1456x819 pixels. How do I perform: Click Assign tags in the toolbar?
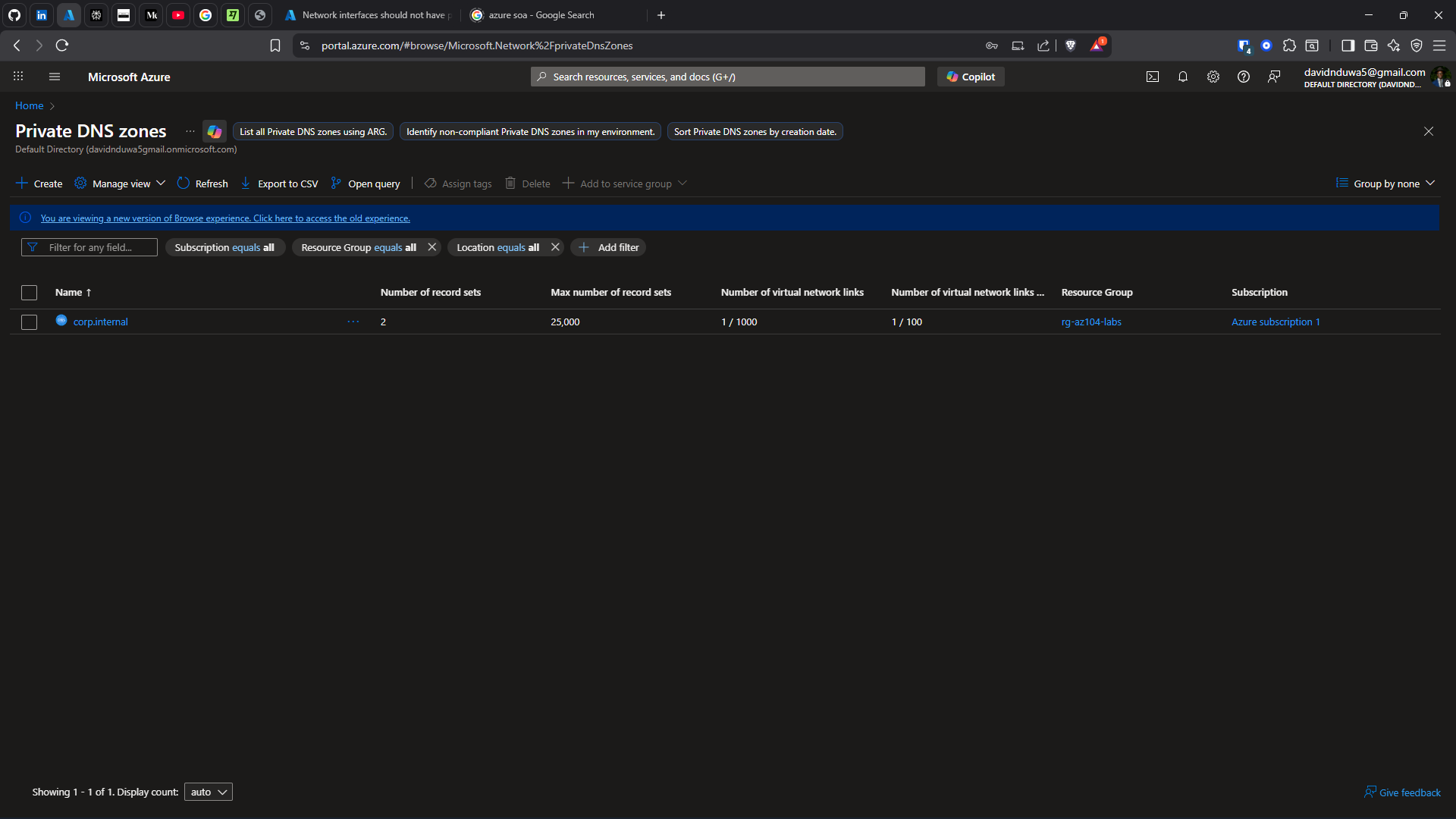(458, 184)
